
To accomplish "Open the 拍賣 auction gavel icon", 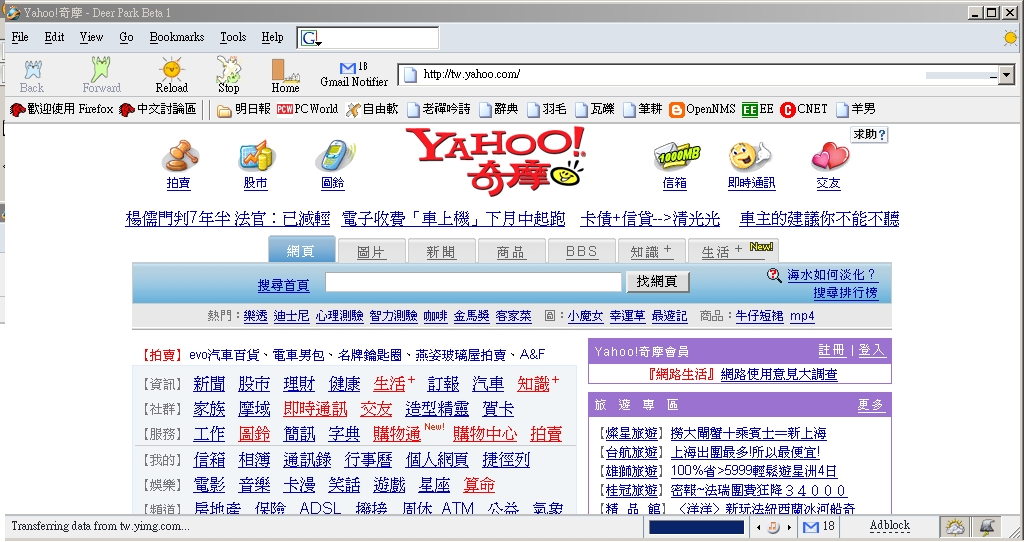I will (x=179, y=157).
